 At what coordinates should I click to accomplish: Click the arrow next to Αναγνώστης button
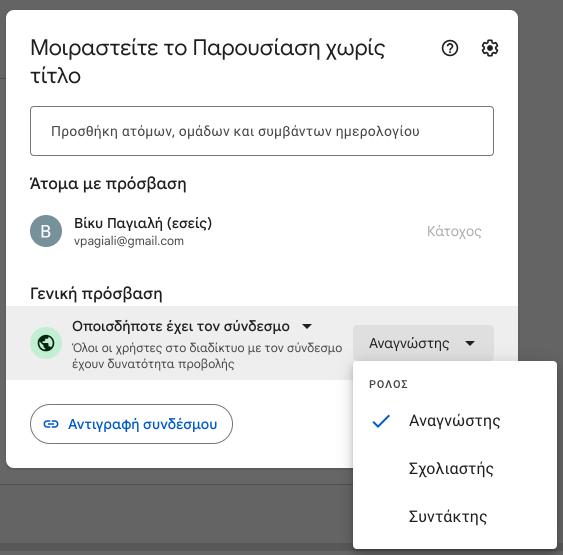pyautogui.click(x=470, y=344)
